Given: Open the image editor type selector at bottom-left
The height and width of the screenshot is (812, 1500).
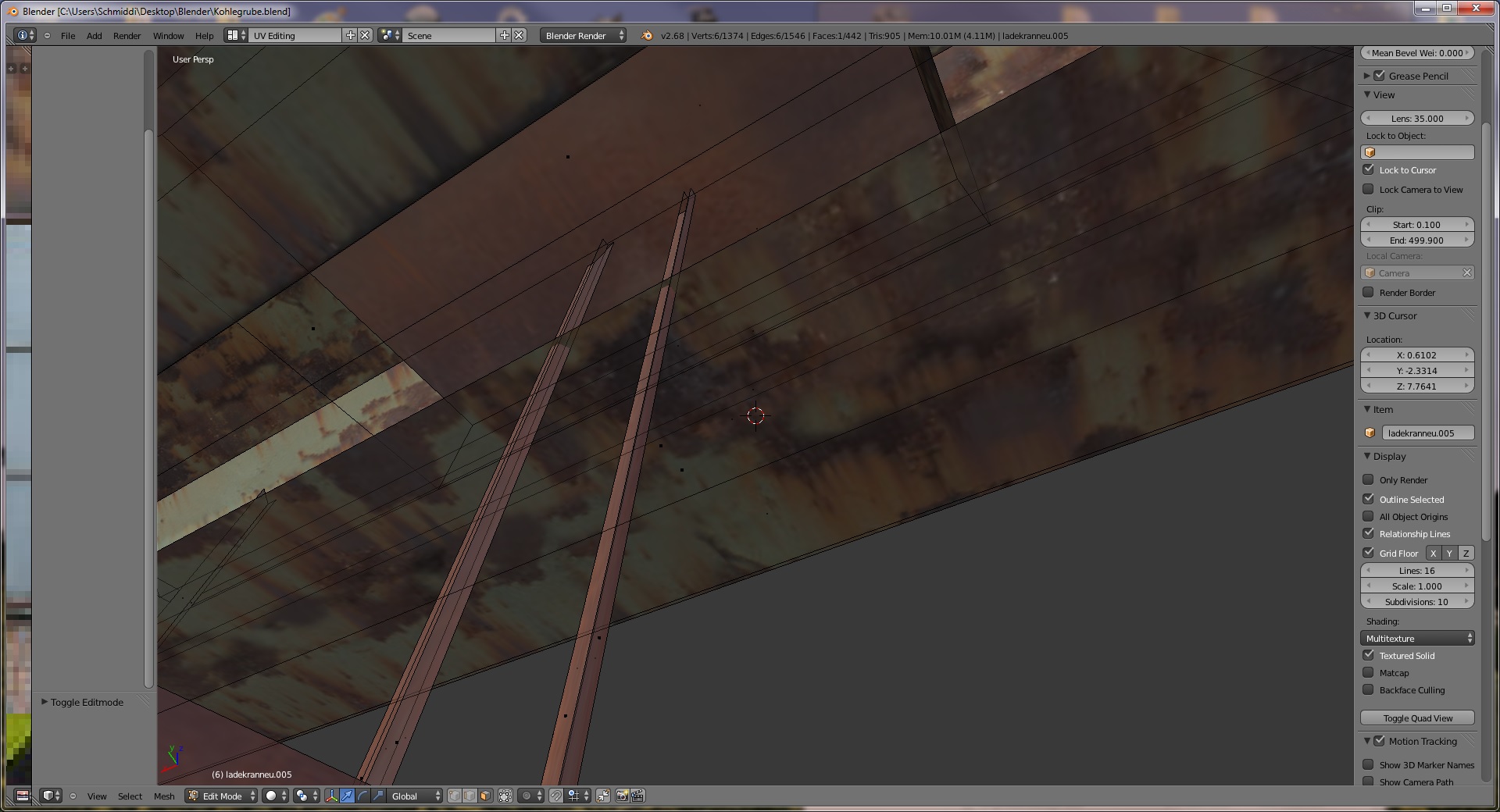Looking at the screenshot, I should point(23,796).
